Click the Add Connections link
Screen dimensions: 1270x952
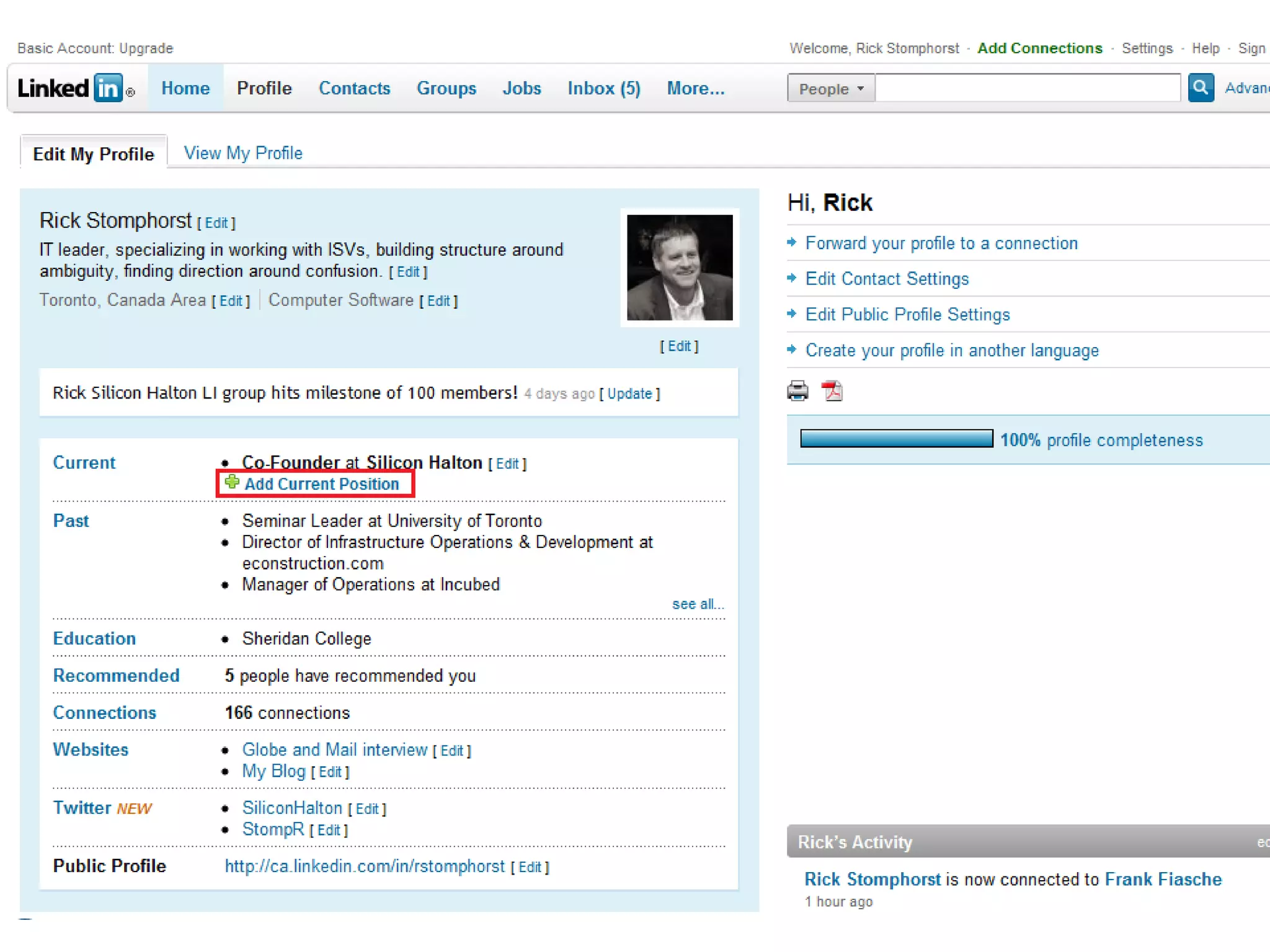point(1039,48)
